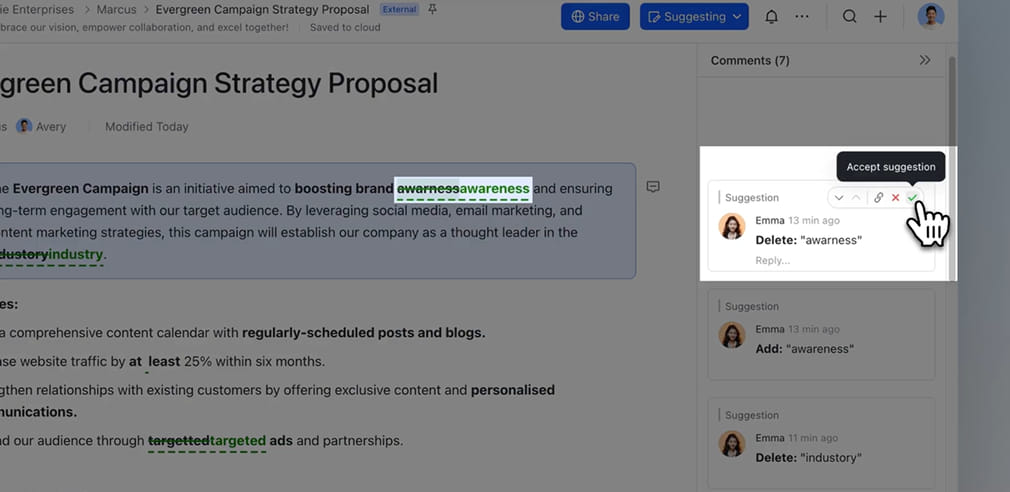Image resolution: width=1010 pixels, height=492 pixels.
Task: Go to the next suggestion with down chevron
Action: point(839,198)
